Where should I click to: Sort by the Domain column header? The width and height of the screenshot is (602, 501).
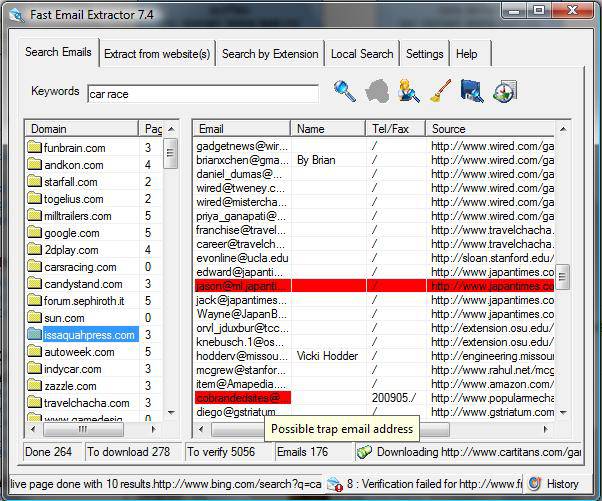(81, 129)
